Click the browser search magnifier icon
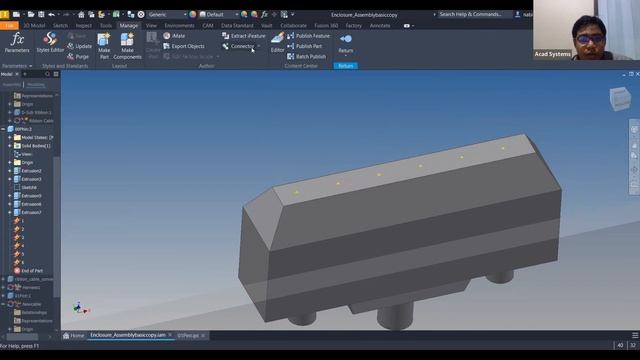The image size is (640, 360). 48,74
